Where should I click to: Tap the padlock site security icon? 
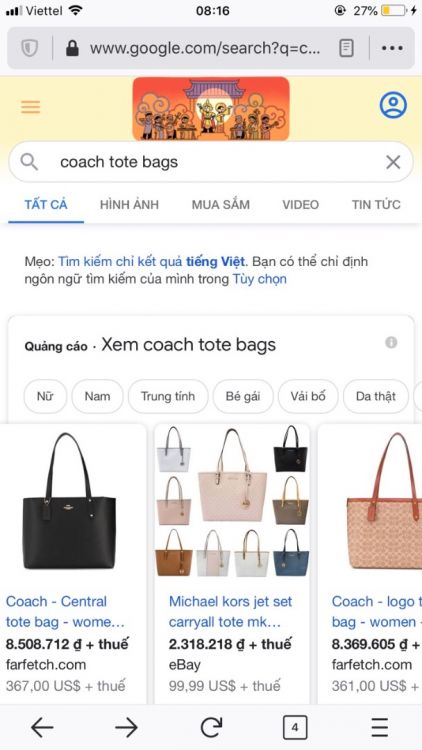(x=72, y=48)
